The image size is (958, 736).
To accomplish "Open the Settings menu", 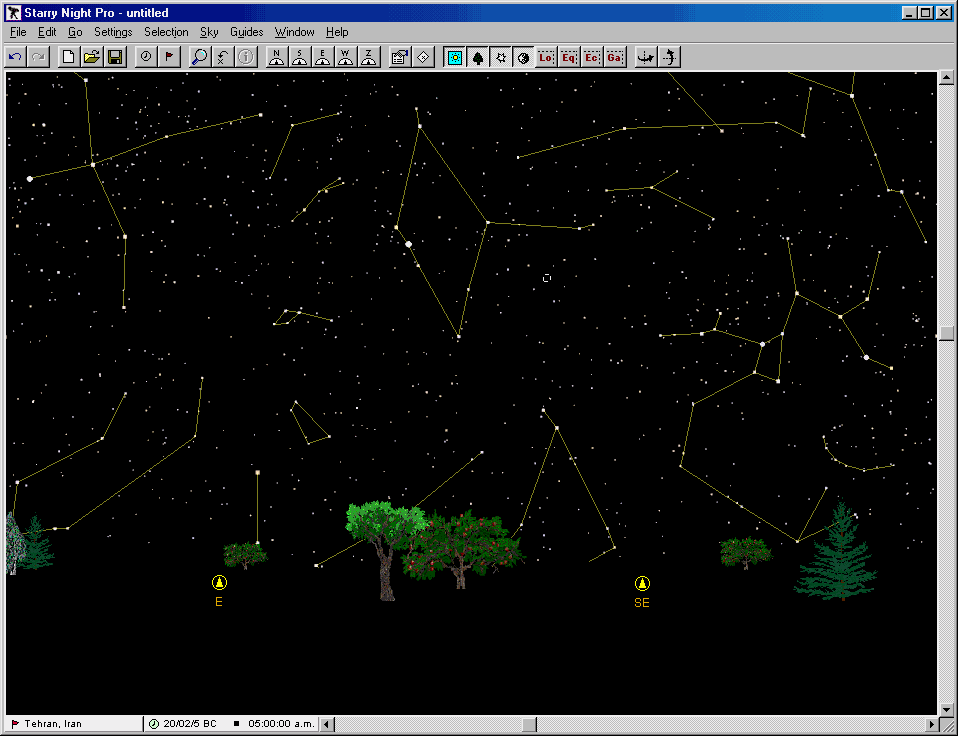I will (113, 32).
